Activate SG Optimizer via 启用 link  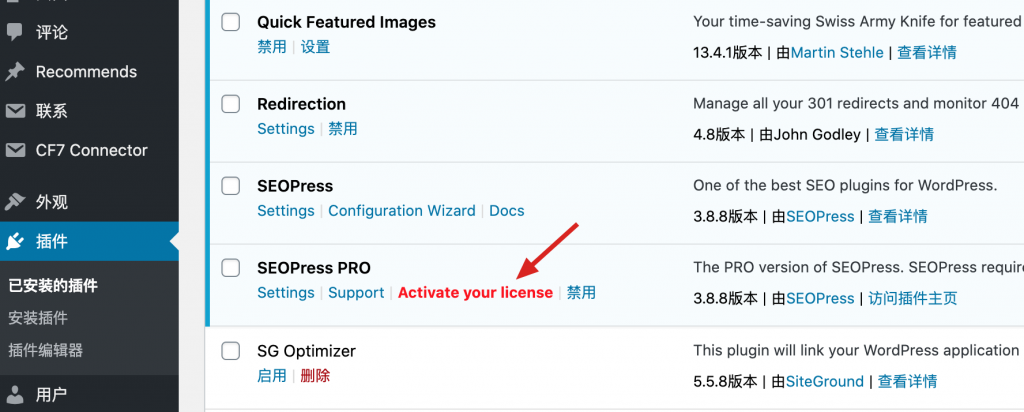click(x=271, y=376)
